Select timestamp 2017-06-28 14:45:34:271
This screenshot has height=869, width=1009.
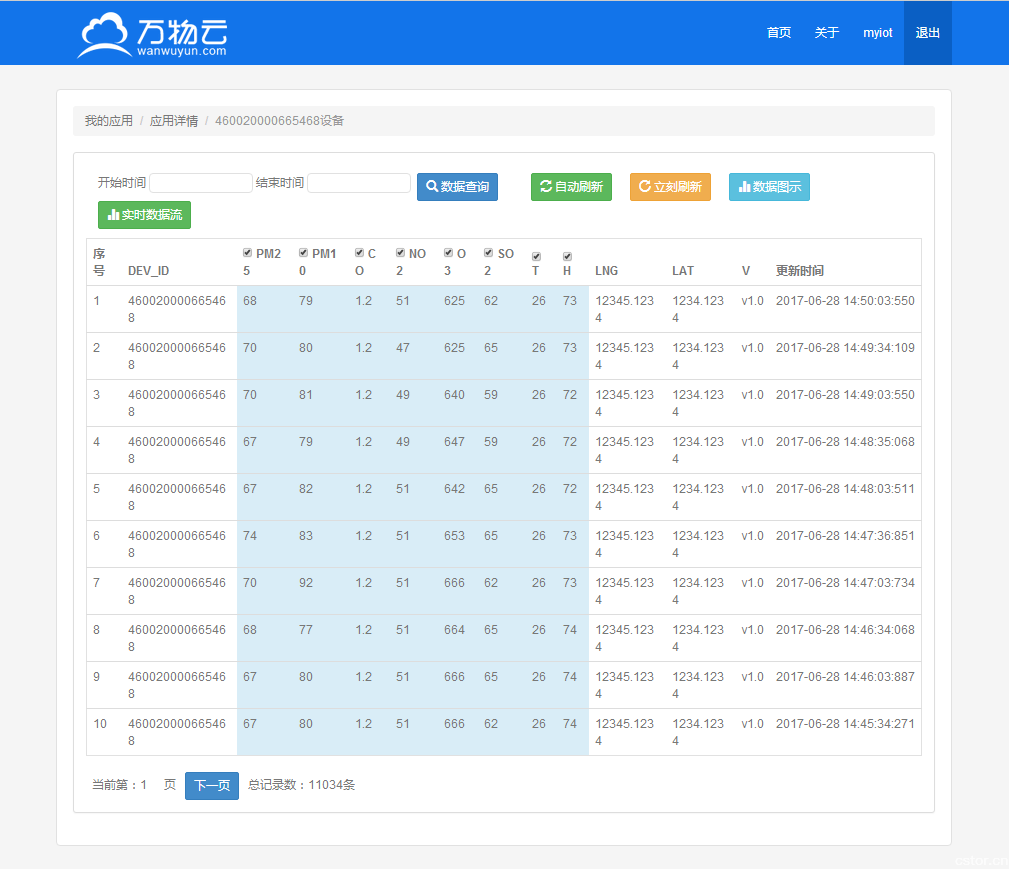(x=845, y=724)
